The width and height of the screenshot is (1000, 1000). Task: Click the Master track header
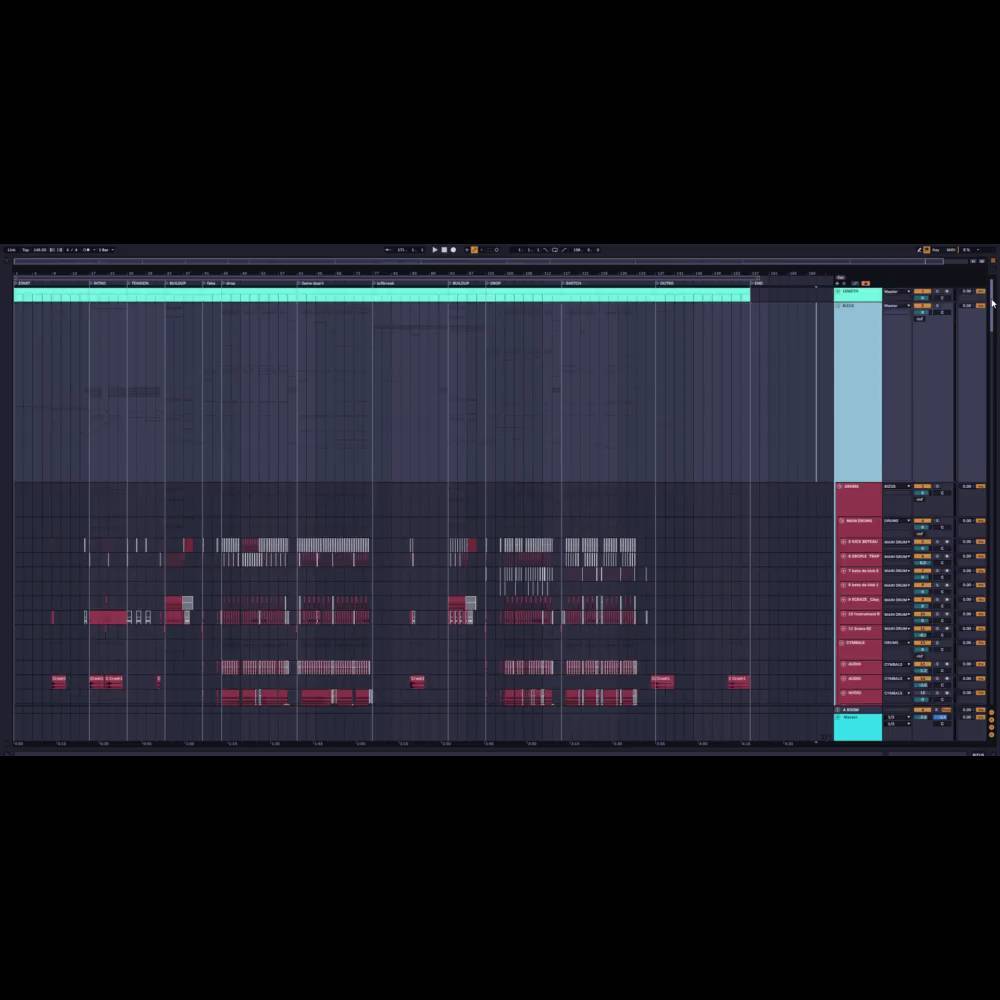(857, 727)
